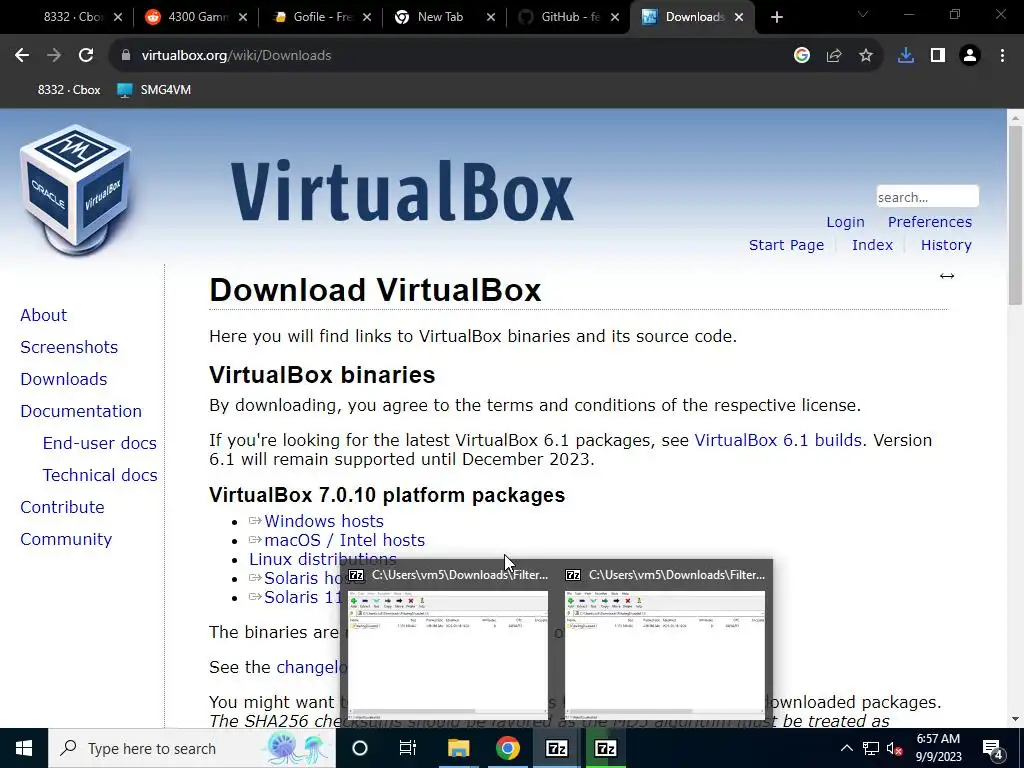Open the notification center icon
The width and height of the screenshot is (1024, 768).
click(x=993, y=748)
